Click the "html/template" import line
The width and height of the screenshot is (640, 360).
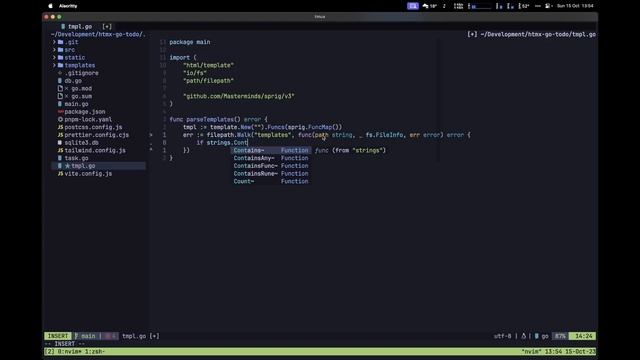pyautogui.click(x=209, y=65)
